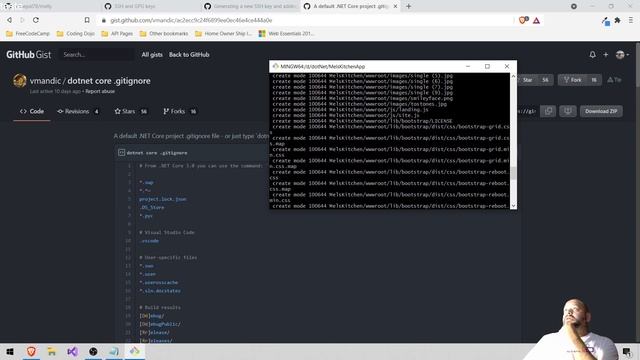The width and height of the screenshot is (640, 360).
Task: Open the GitHub plus create menu
Action: tap(606, 54)
